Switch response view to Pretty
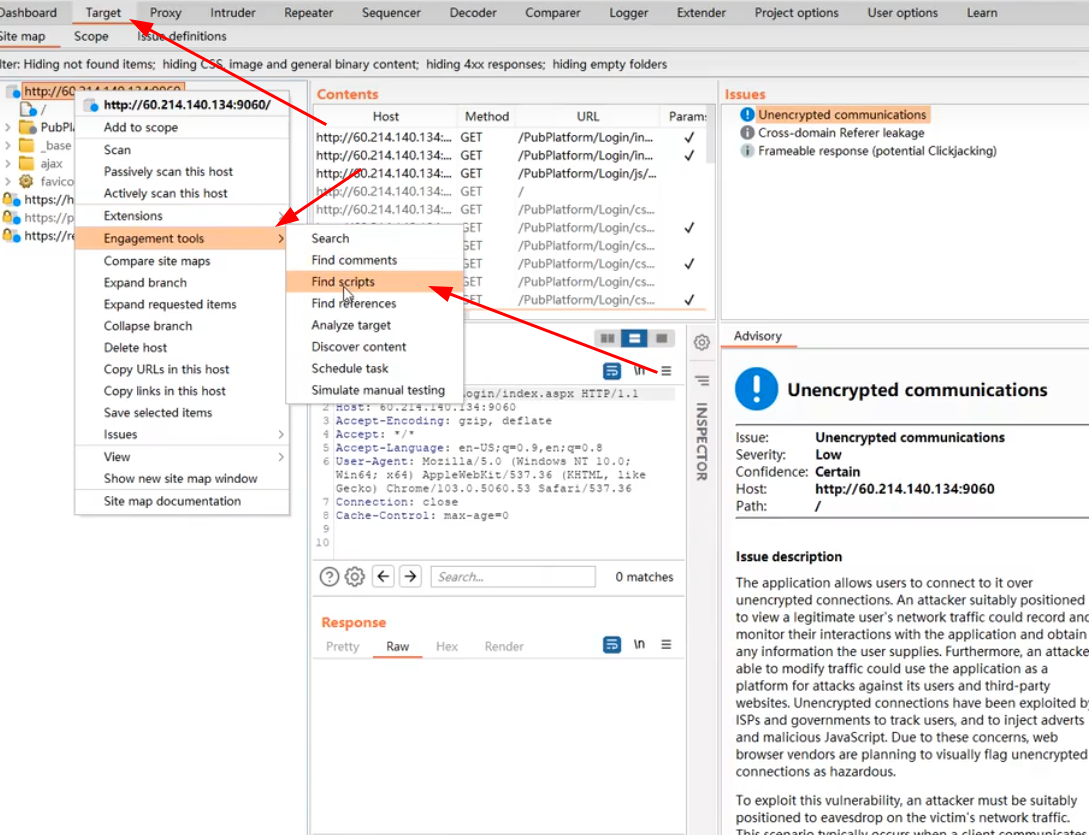Viewport: 1089px width, 835px height. coord(342,646)
